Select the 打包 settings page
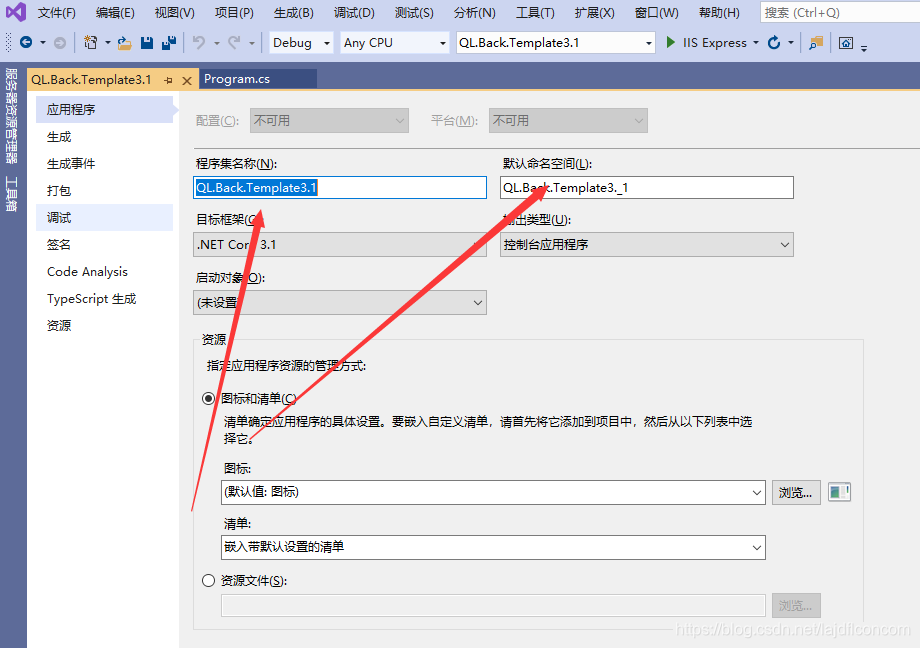The image size is (920, 648). (x=104, y=191)
